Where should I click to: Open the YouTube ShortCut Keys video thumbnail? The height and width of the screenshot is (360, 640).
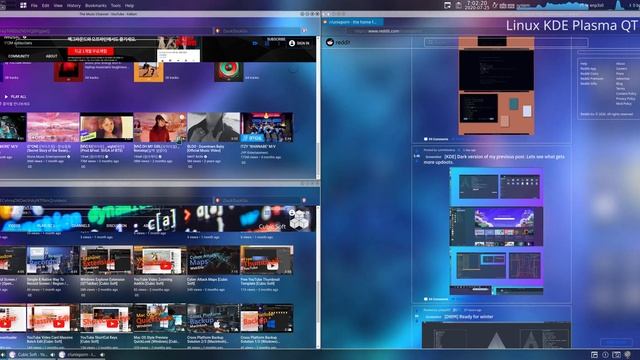click(x=106, y=318)
